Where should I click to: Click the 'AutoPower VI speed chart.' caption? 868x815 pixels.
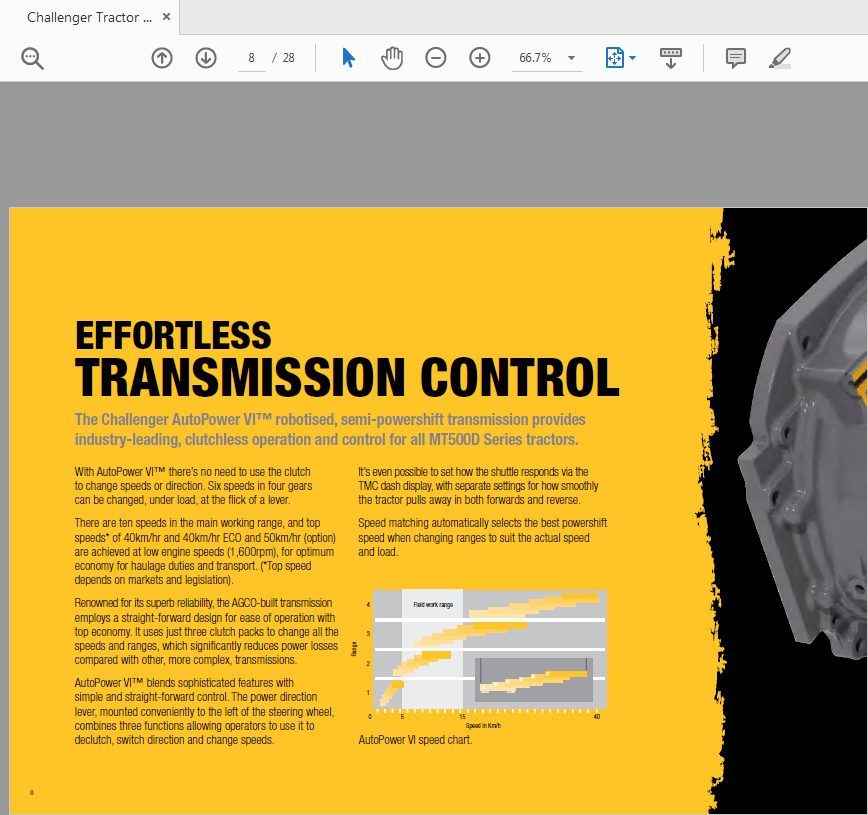point(415,740)
